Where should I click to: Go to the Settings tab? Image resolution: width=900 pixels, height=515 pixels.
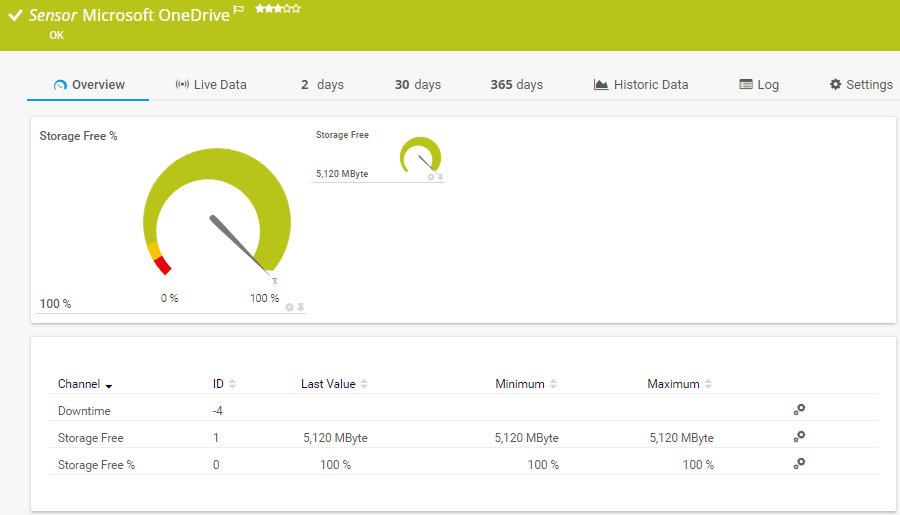(861, 85)
